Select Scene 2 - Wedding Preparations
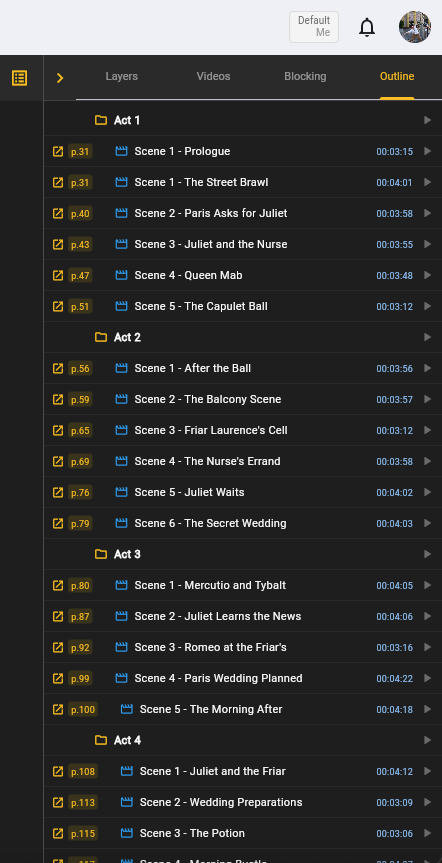 click(221, 802)
